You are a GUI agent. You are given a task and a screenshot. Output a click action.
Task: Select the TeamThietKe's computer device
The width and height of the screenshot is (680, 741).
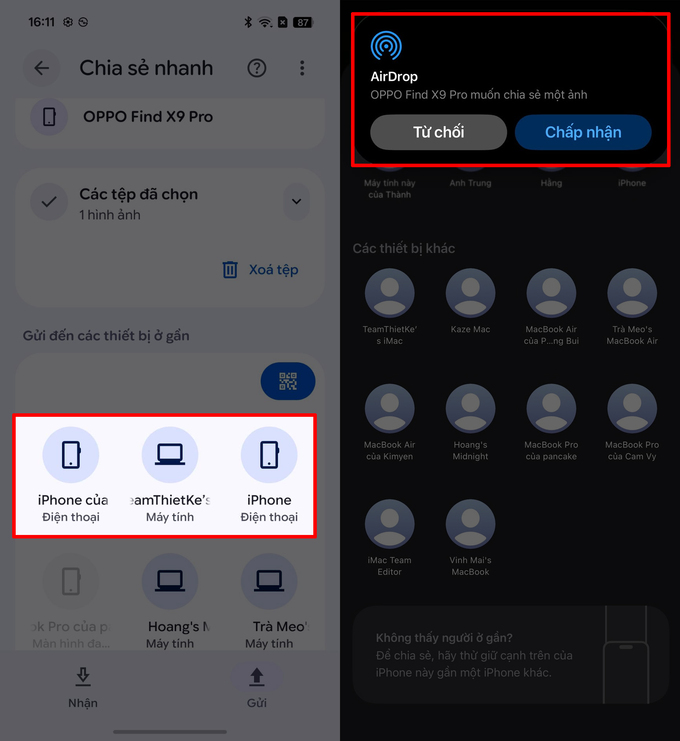(170, 474)
